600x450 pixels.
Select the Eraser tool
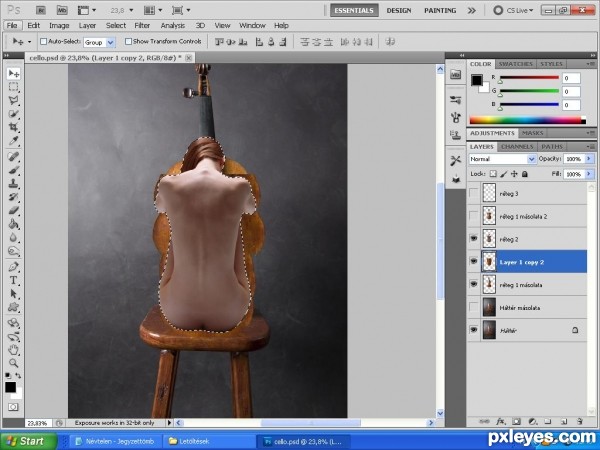(x=13, y=210)
